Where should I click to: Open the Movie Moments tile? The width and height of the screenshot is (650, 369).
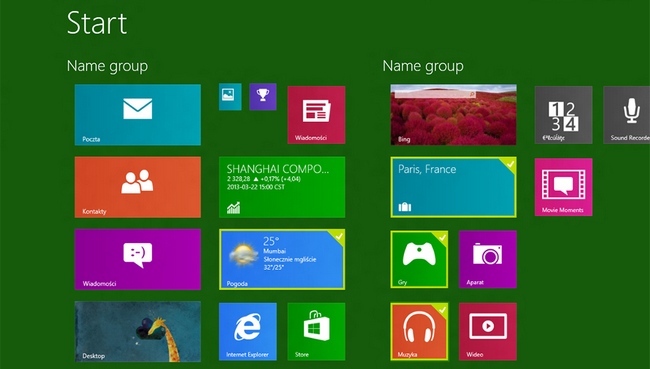tap(563, 187)
